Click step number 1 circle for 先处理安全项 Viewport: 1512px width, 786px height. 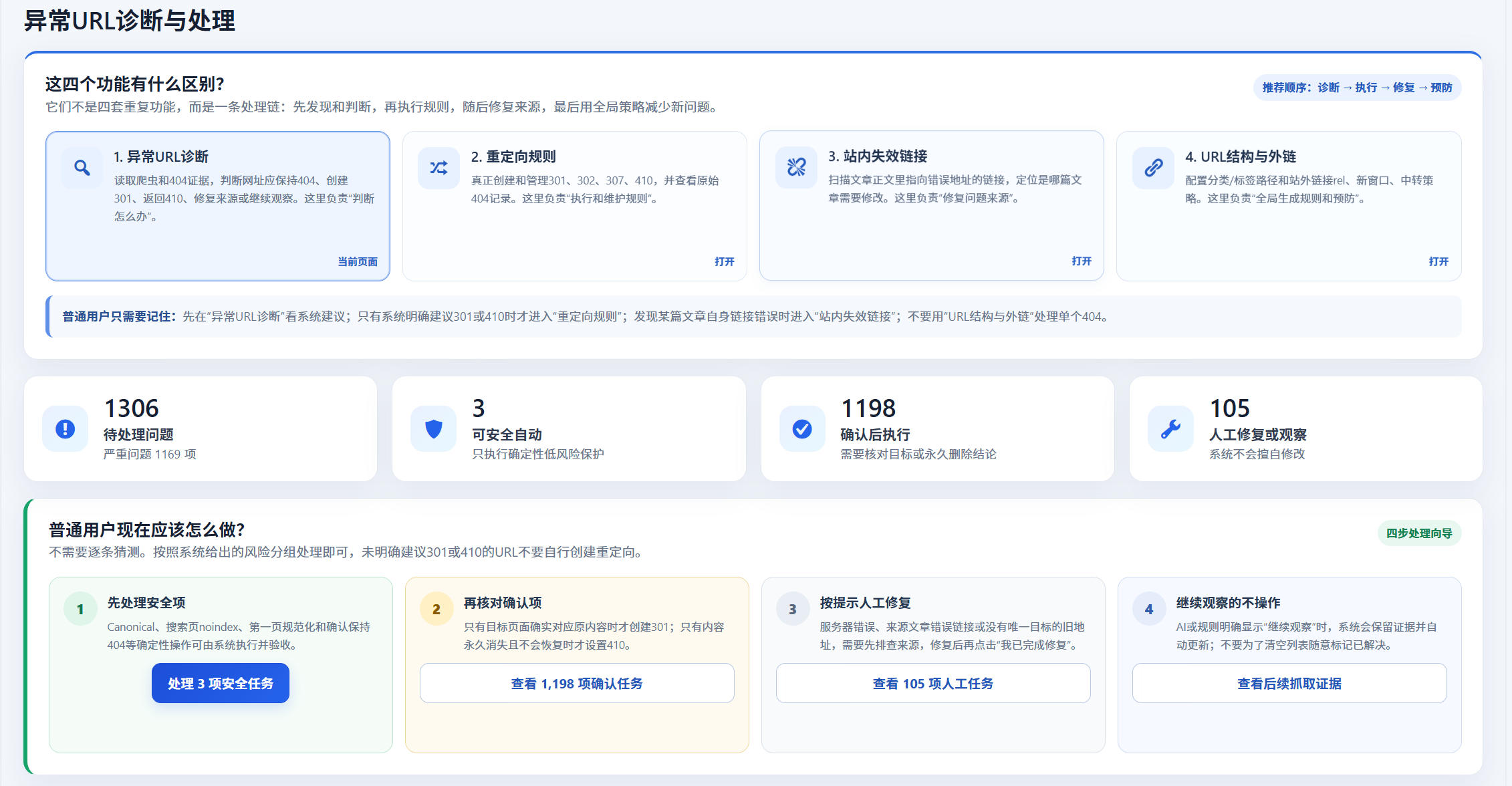[80, 609]
